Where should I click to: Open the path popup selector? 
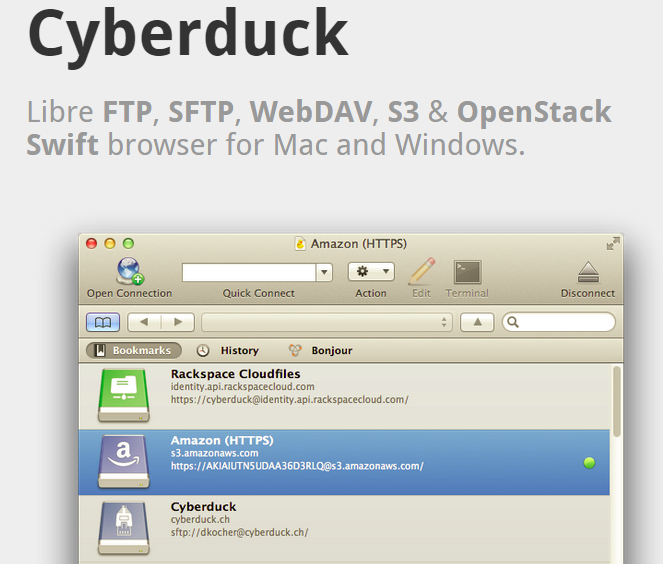[x=327, y=322]
